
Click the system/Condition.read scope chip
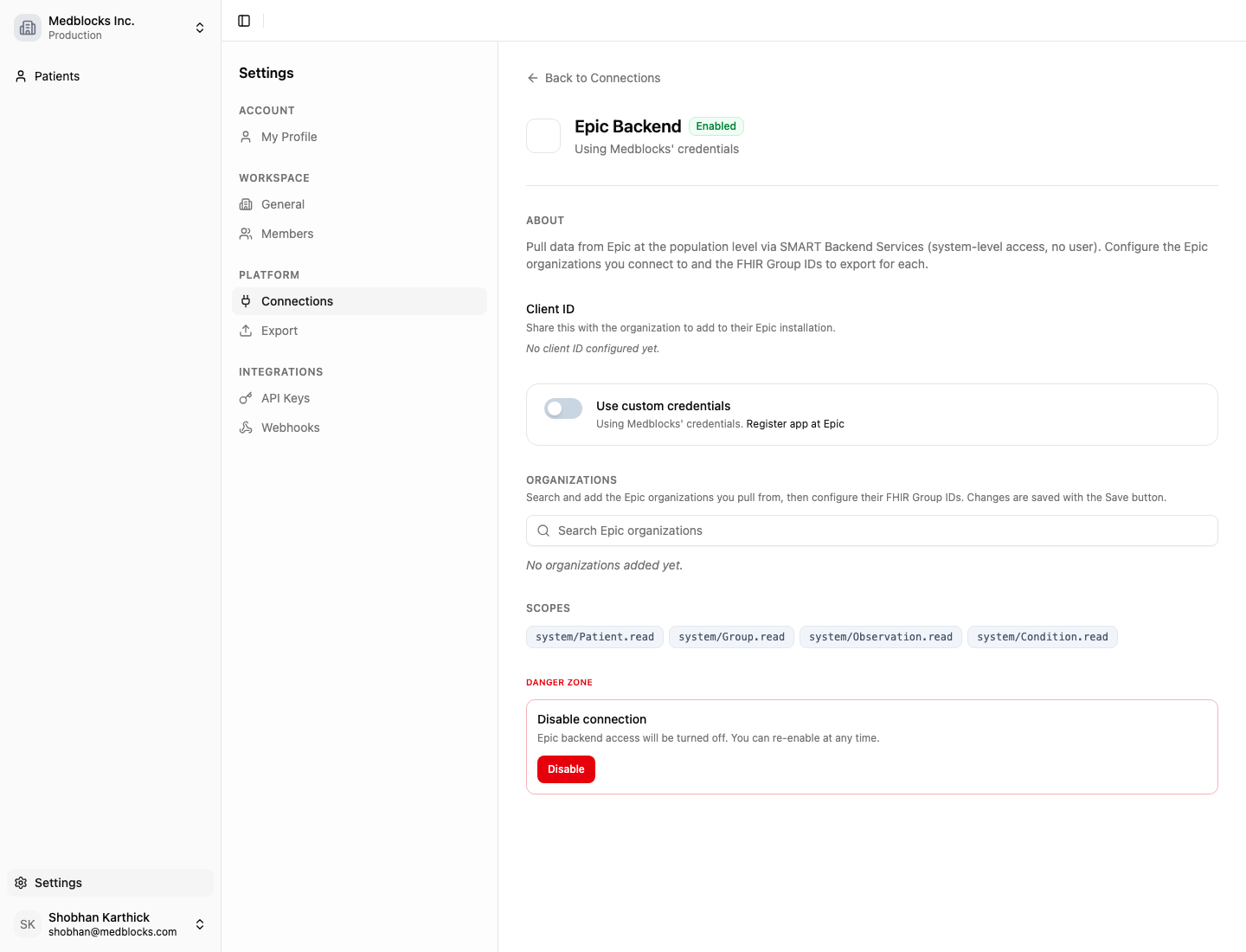coord(1043,637)
